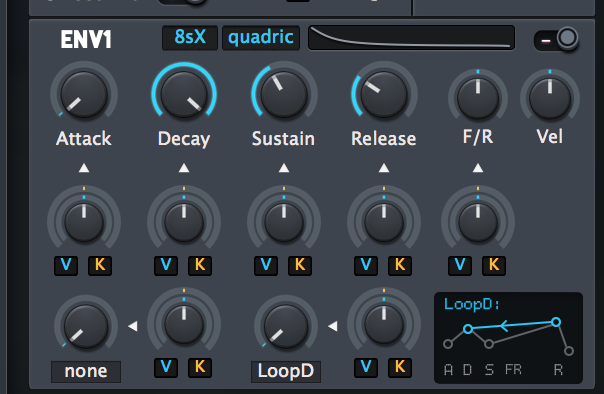Click the white triangle under Sustain
Viewport: 604px width, 394px height.
(284, 168)
